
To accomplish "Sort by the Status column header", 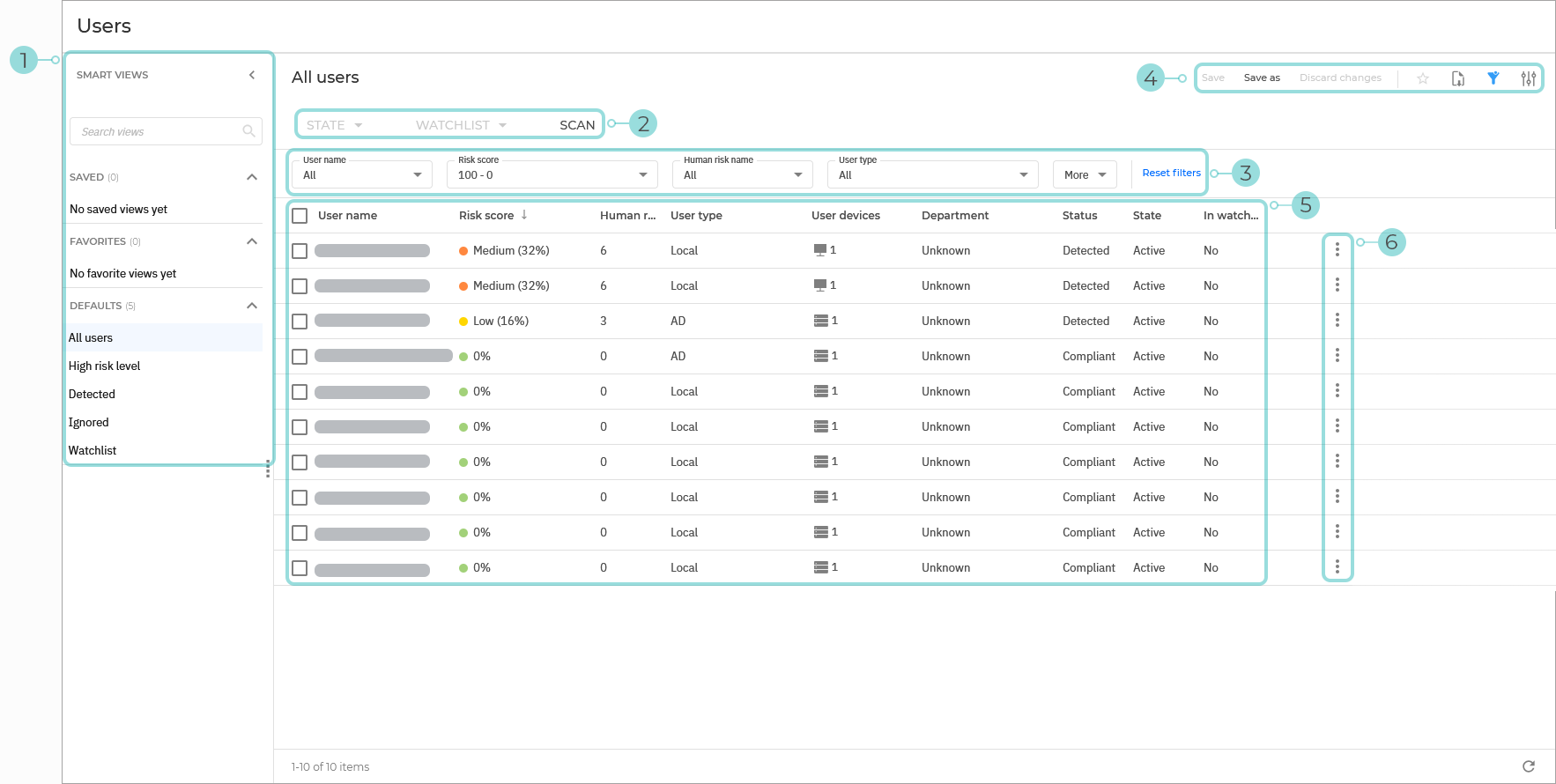I will click(x=1079, y=215).
